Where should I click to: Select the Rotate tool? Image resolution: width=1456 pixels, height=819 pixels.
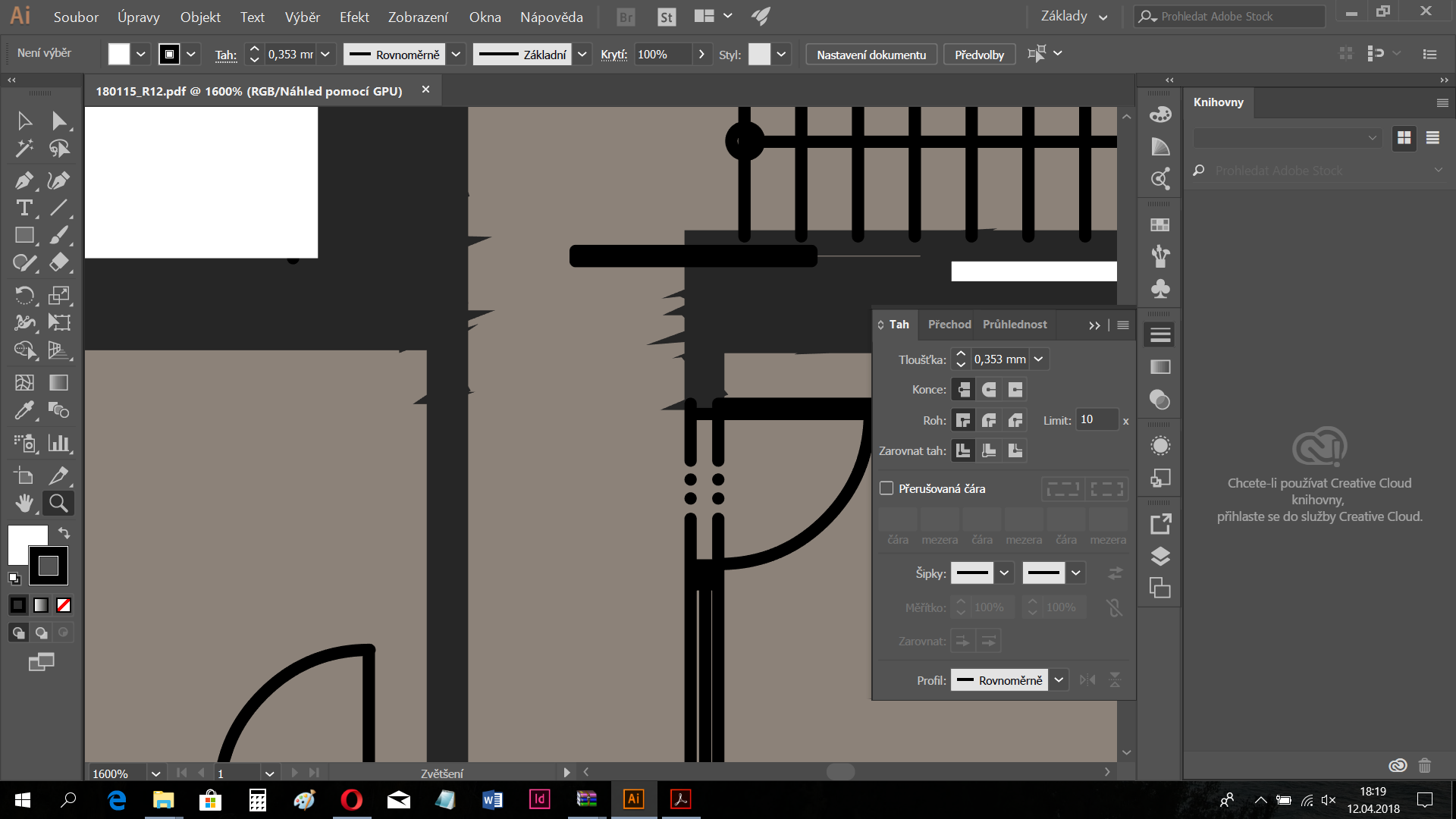point(24,295)
